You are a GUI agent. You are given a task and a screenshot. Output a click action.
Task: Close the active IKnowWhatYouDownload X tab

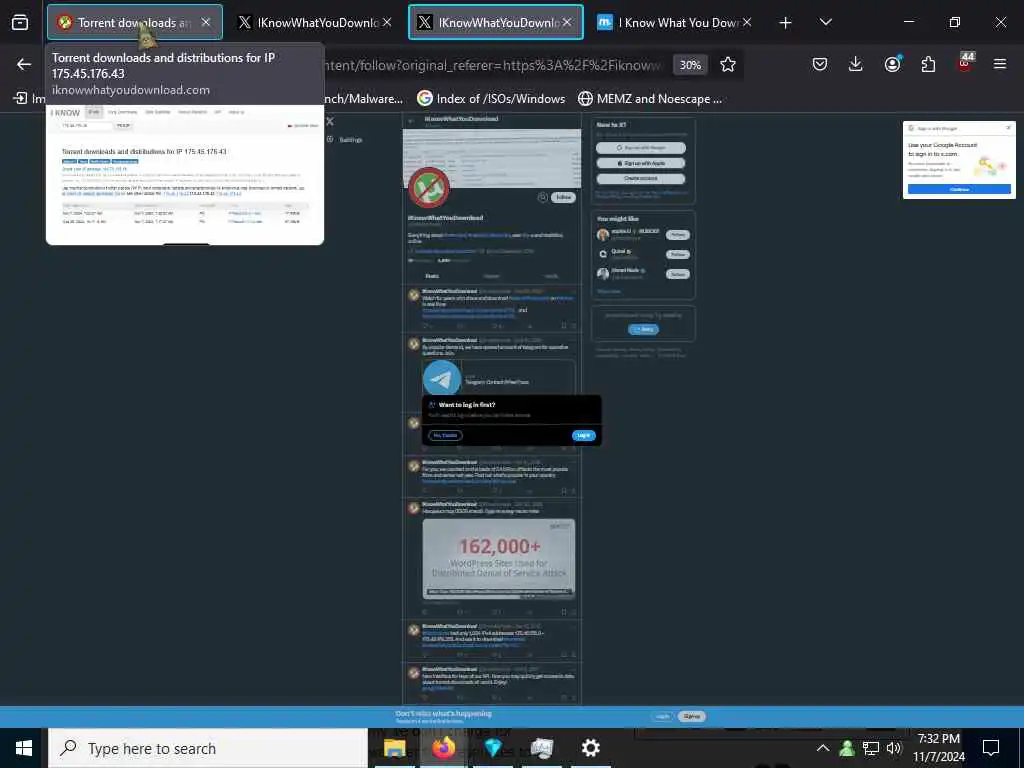(567, 22)
